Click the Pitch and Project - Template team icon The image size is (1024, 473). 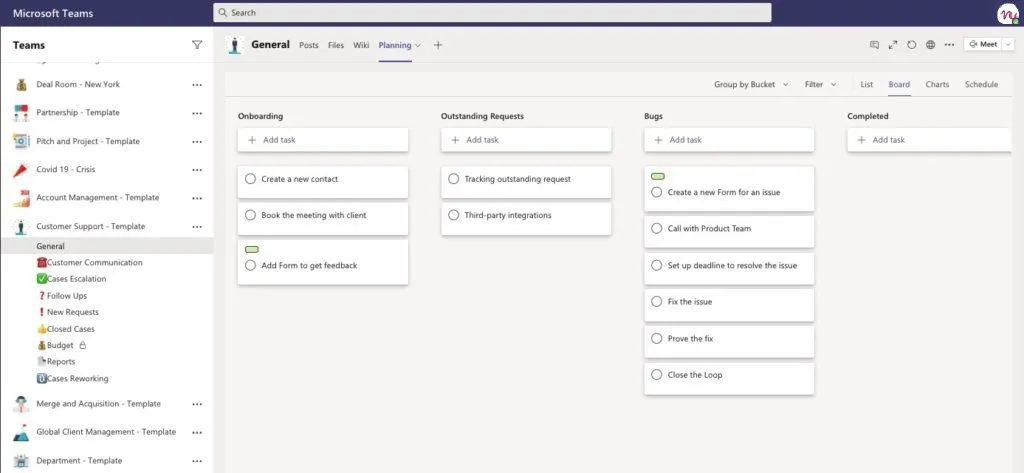click(21, 141)
